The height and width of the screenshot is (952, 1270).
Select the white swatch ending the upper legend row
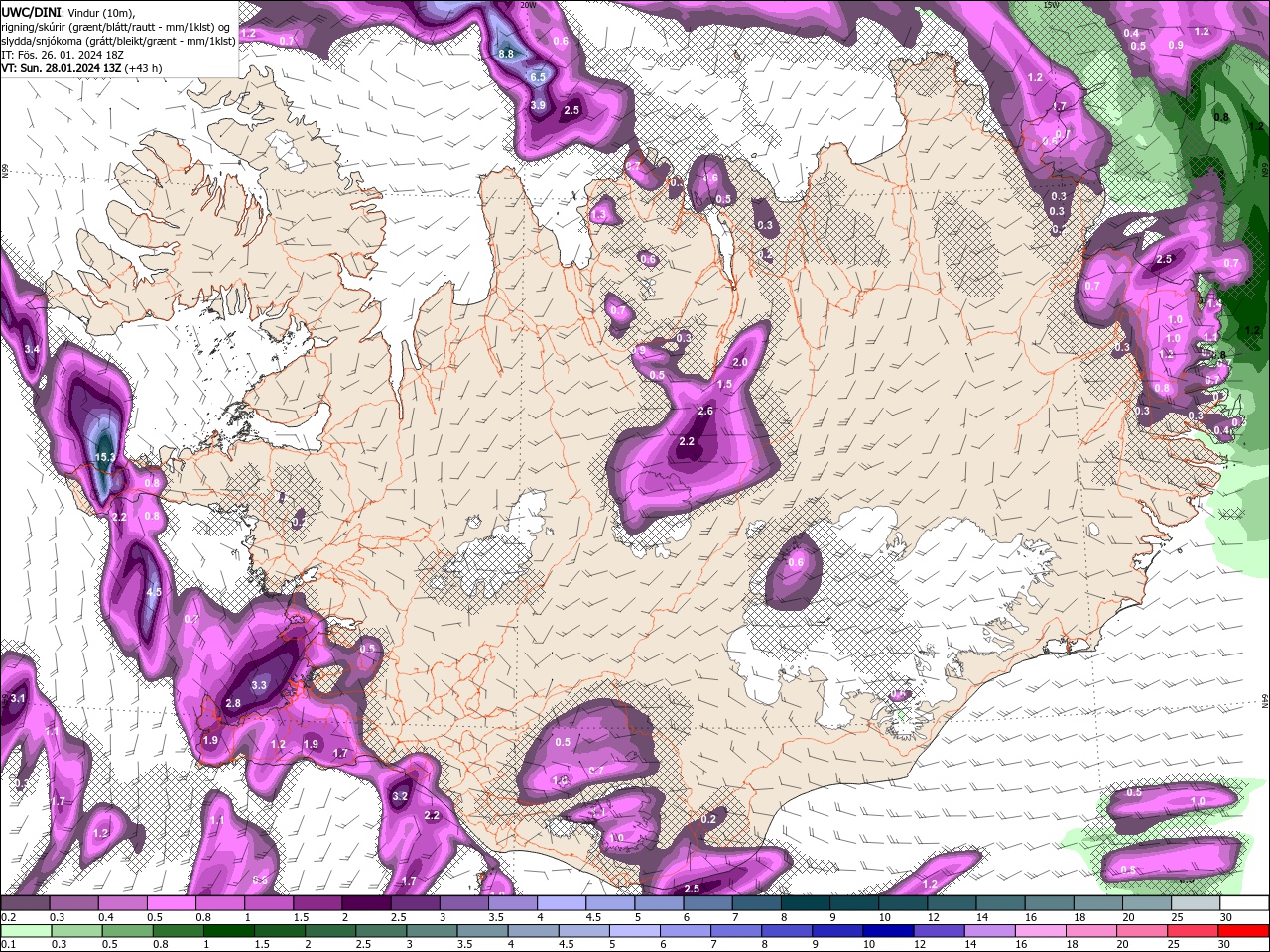(1245, 903)
